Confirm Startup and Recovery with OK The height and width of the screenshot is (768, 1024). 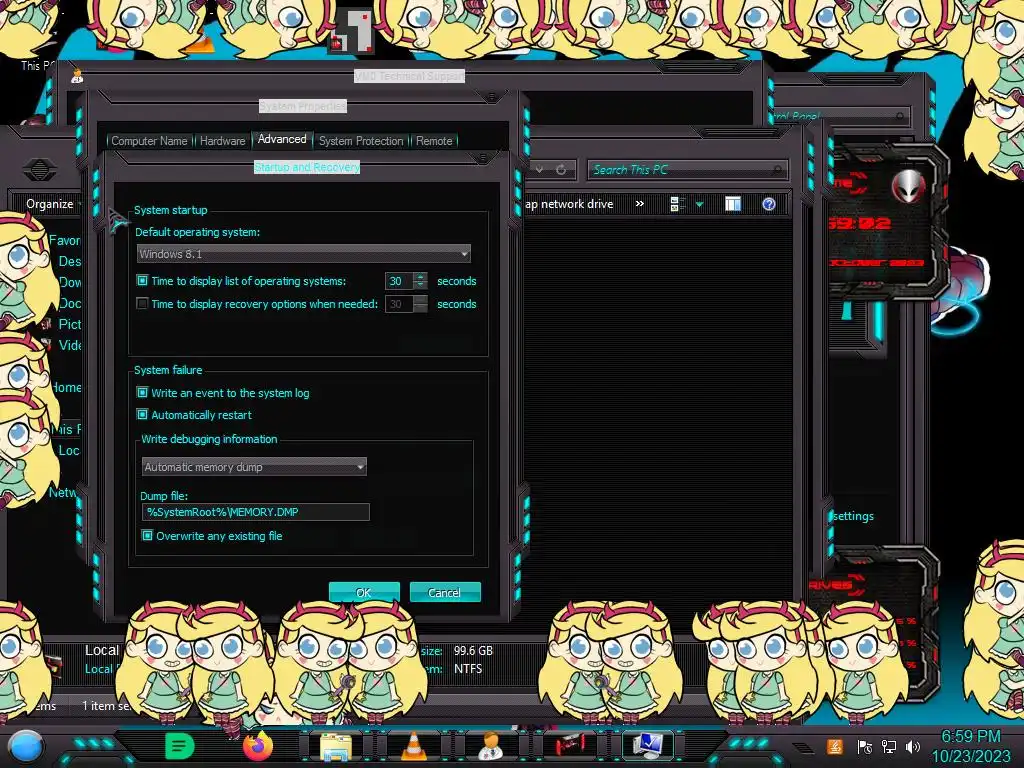click(364, 592)
